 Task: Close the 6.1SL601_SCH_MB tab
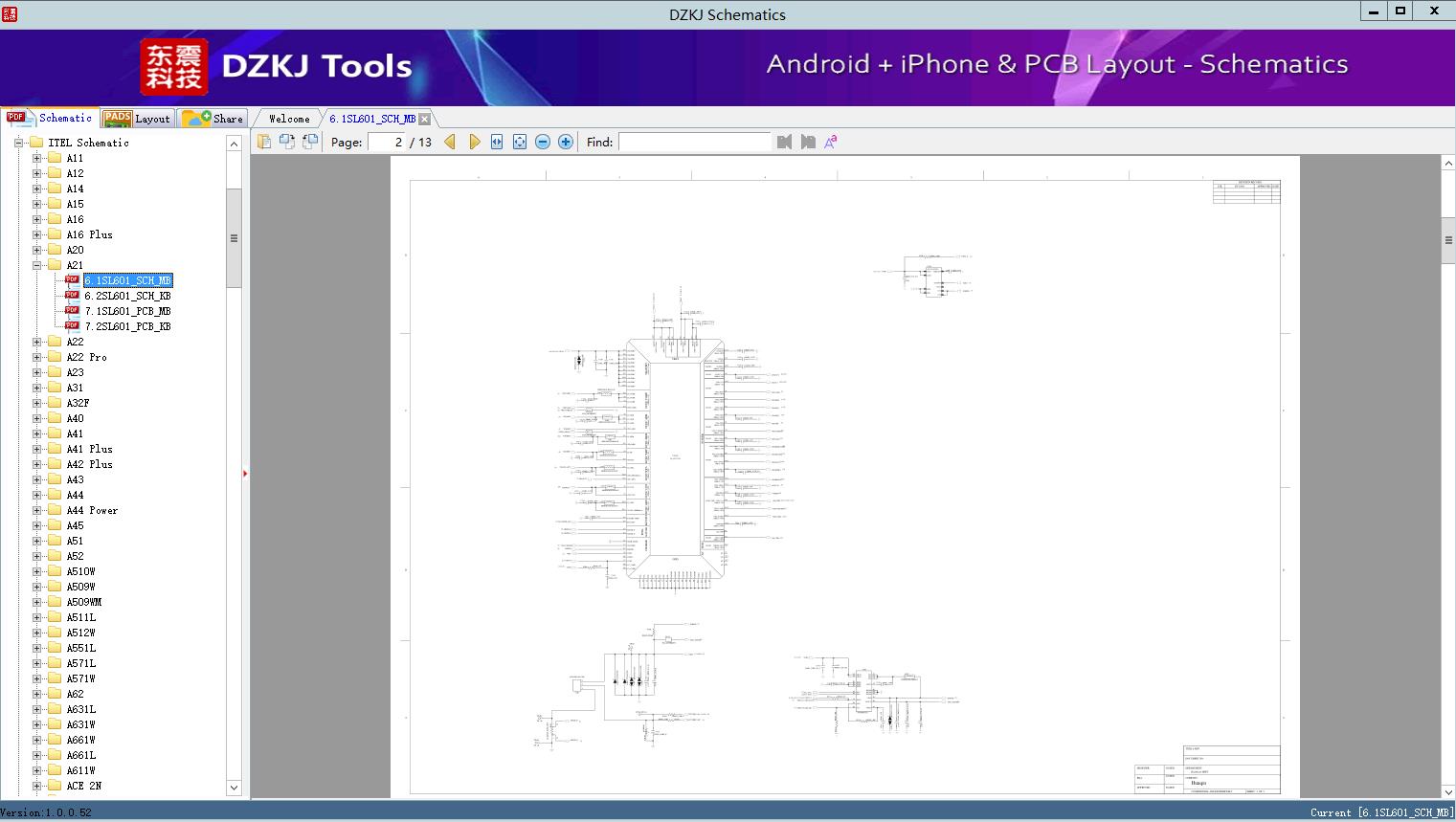[425, 119]
